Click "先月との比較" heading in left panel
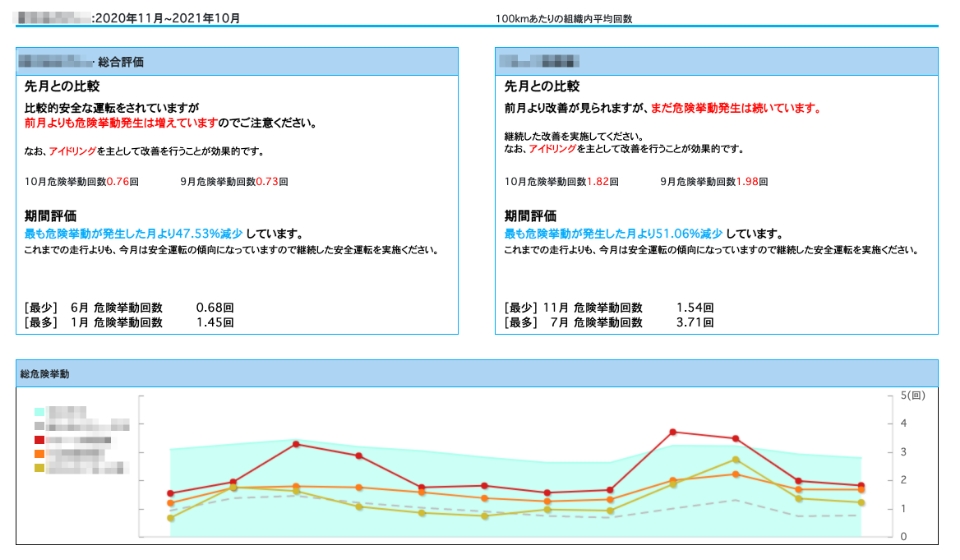Screen dimensions: 960x560 pos(62,86)
